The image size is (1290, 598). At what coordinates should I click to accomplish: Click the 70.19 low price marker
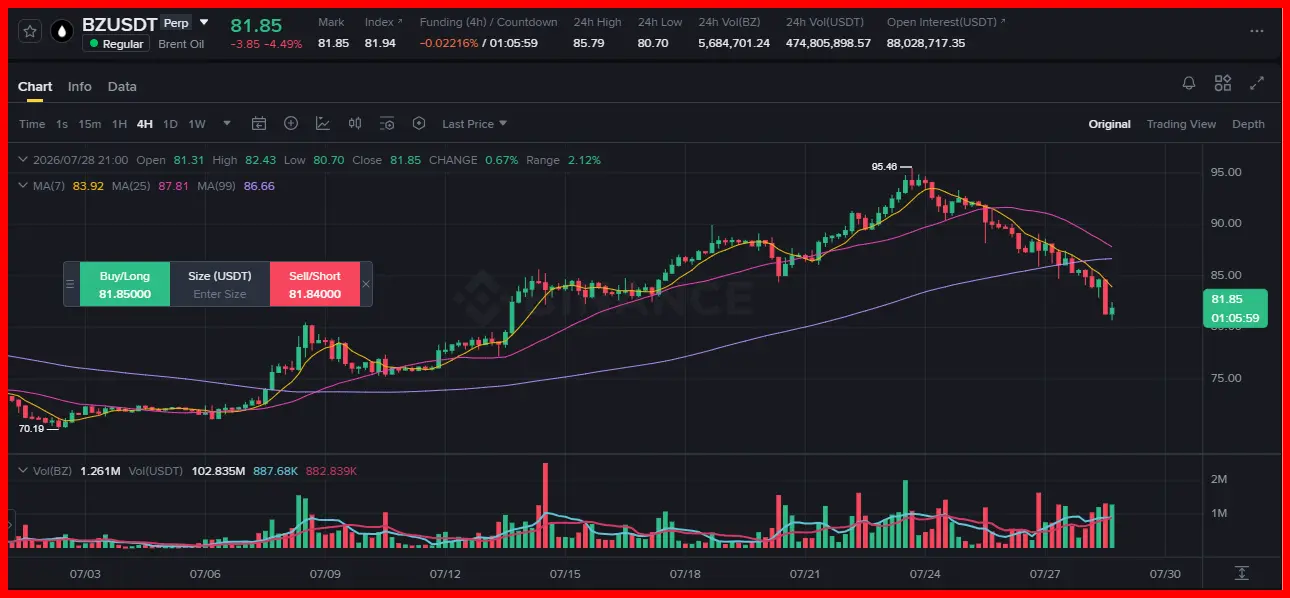[x=32, y=428]
